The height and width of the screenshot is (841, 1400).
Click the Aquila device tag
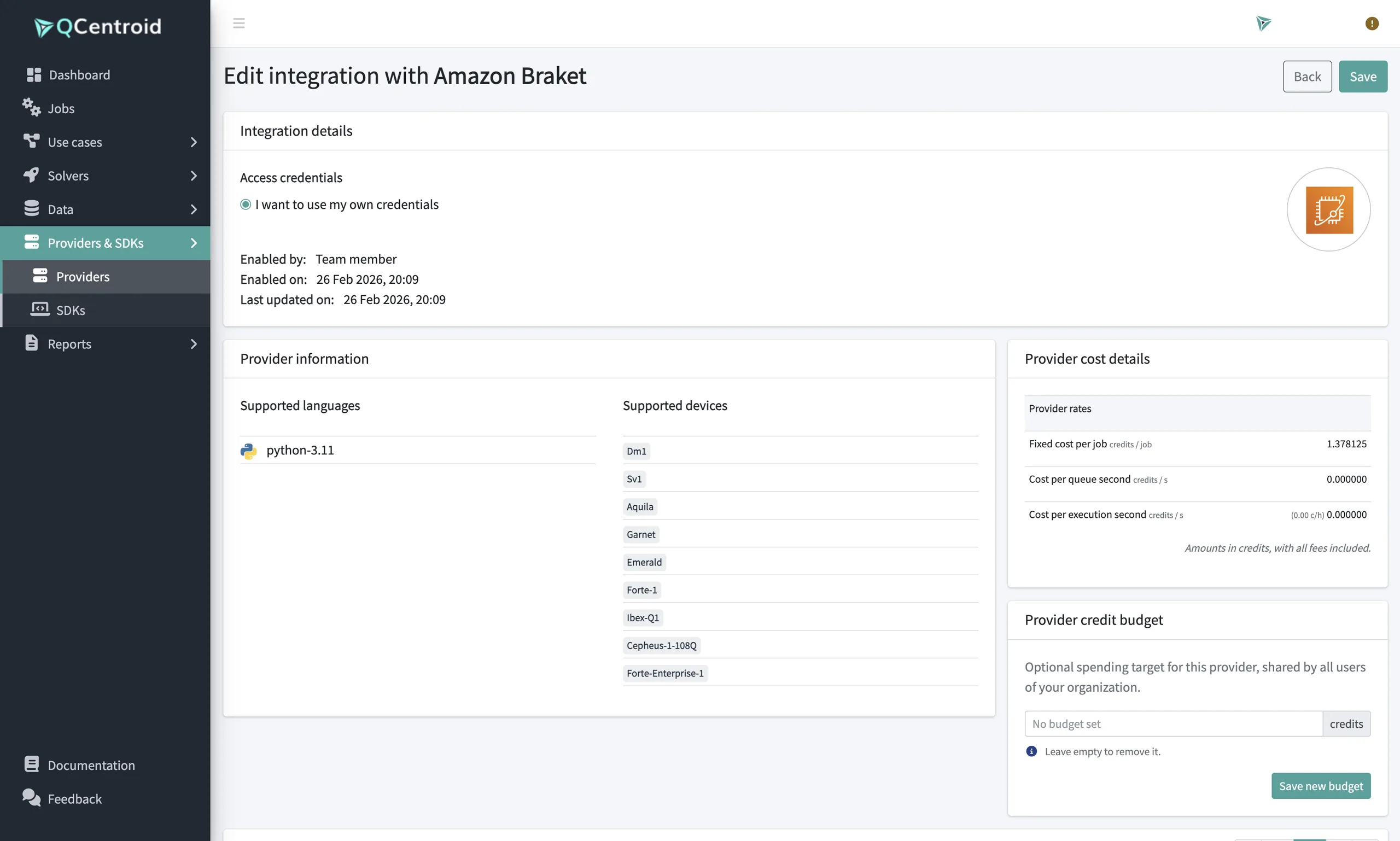click(x=640, y=507)
